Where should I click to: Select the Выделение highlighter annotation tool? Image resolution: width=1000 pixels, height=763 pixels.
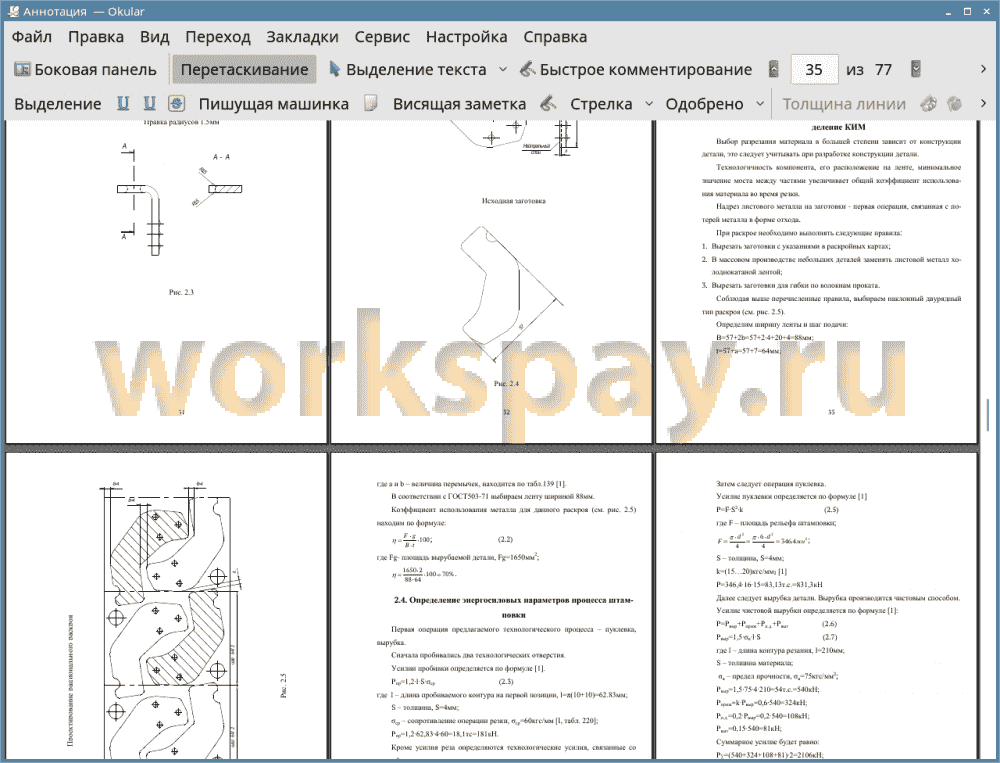coord(57,104)
